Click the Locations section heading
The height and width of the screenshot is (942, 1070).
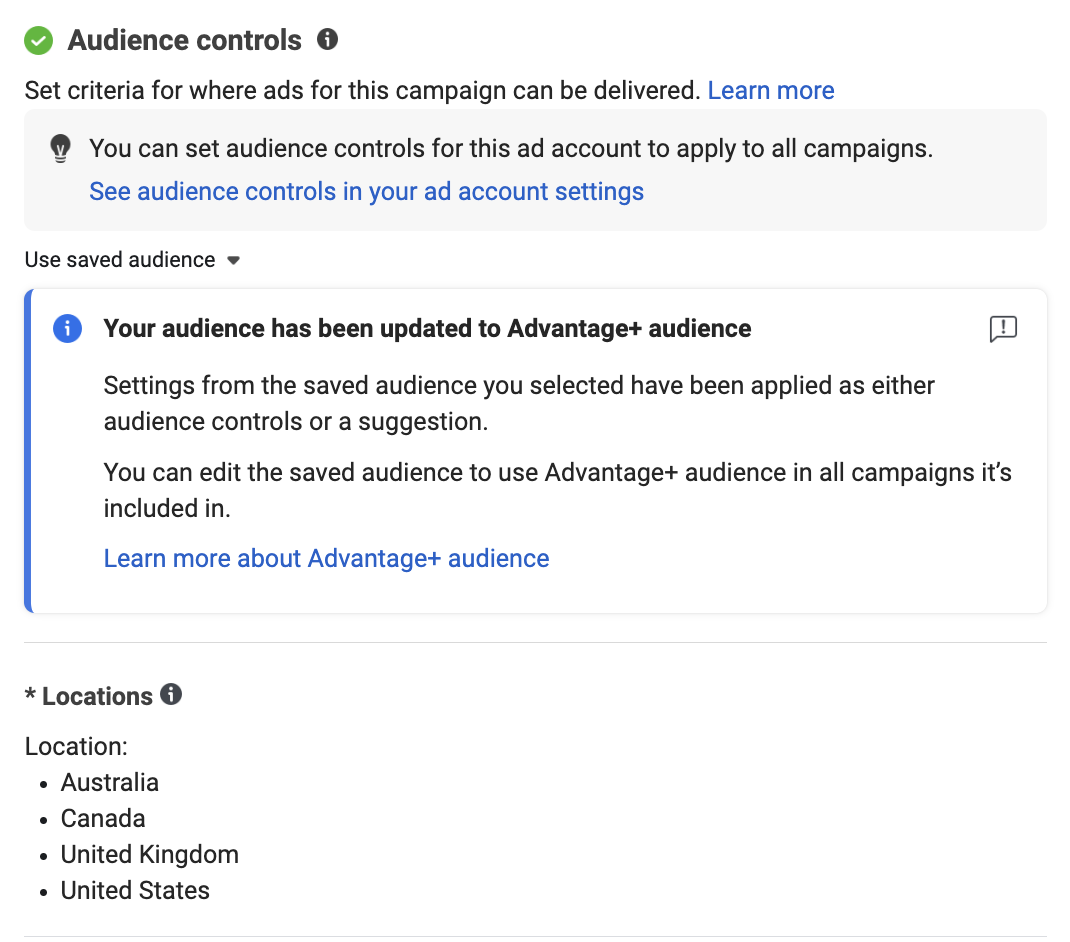click(x=98, y=696)
